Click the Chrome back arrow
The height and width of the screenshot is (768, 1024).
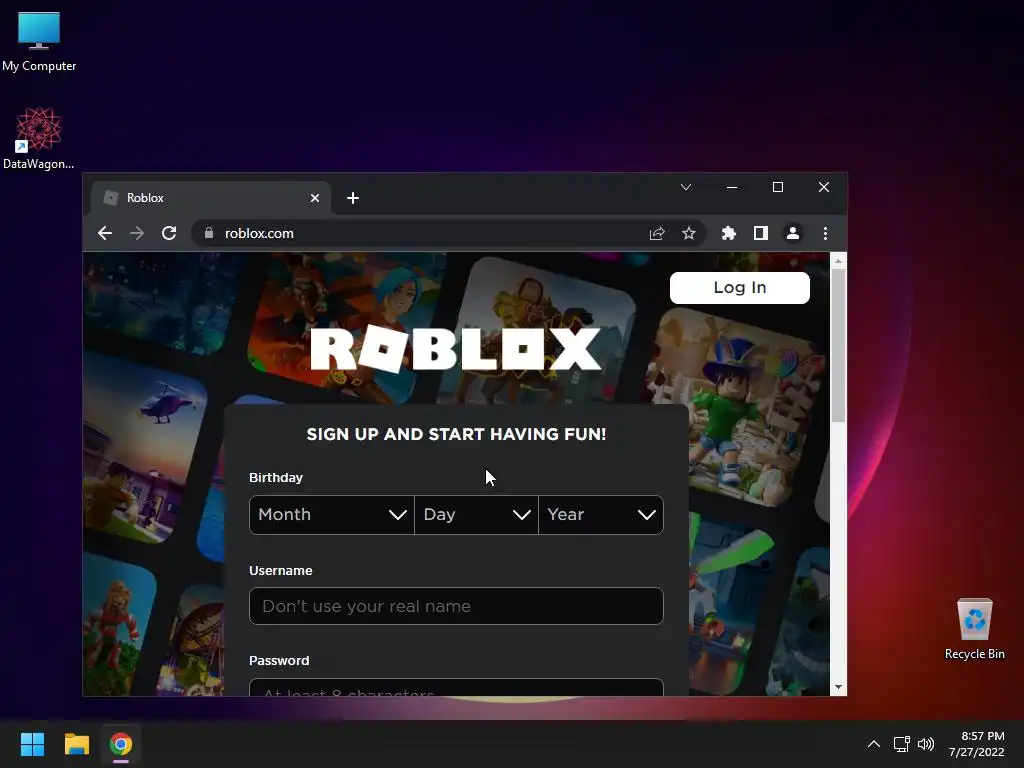coord(104,233)
